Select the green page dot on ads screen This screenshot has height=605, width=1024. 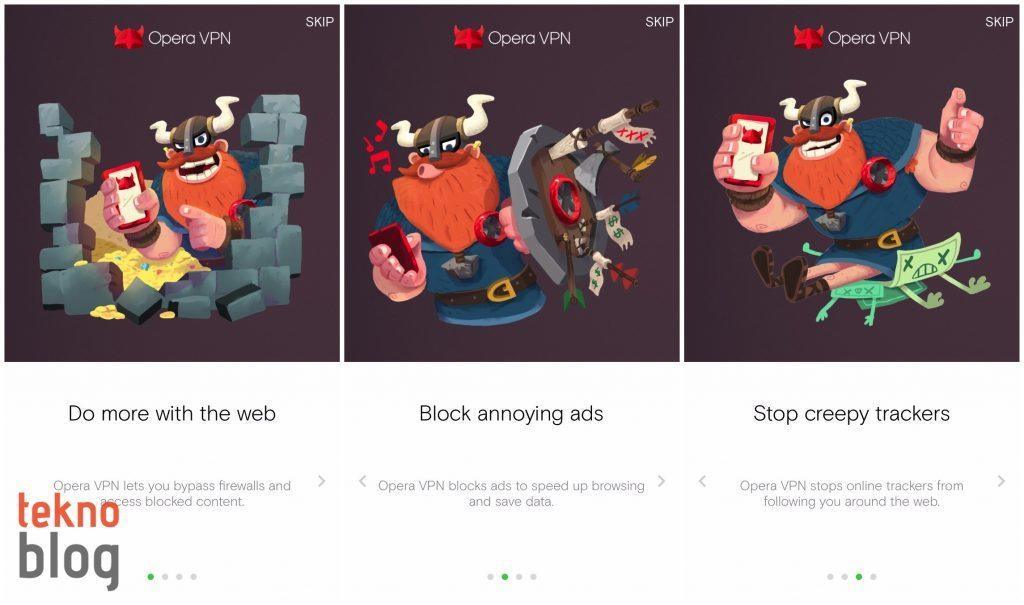pos(505,577)
